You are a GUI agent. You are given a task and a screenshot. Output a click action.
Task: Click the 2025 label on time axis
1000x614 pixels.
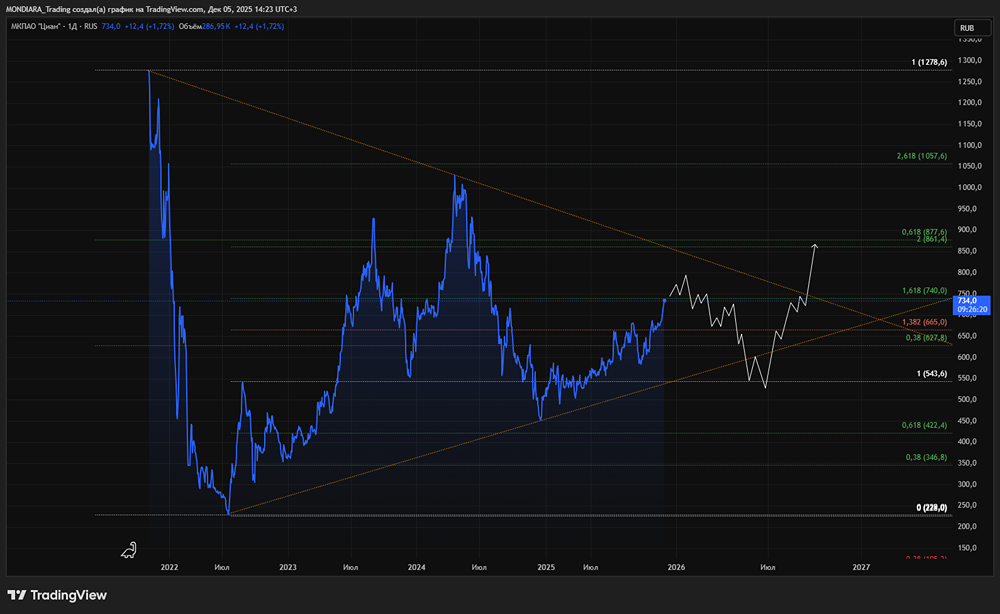pos(546,567)
